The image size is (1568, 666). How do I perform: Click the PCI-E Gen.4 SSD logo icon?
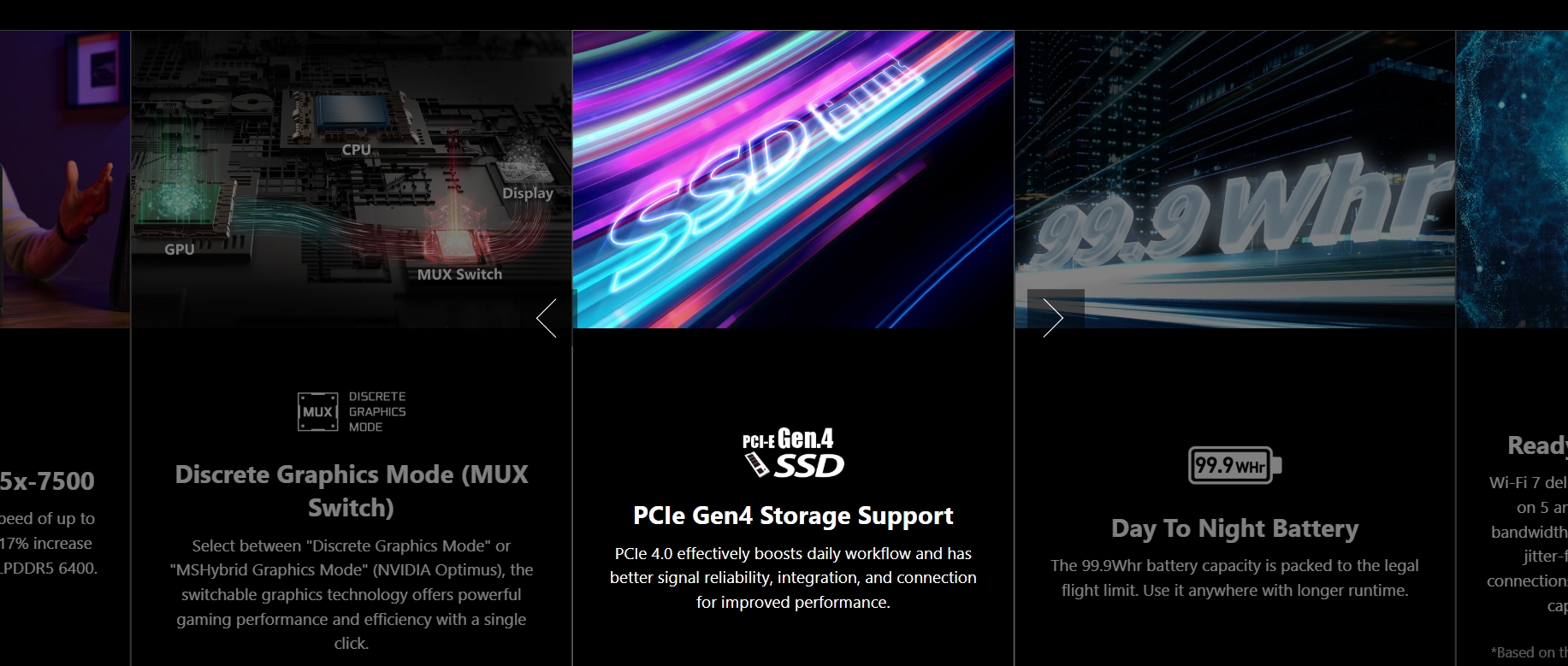[793, 452]
